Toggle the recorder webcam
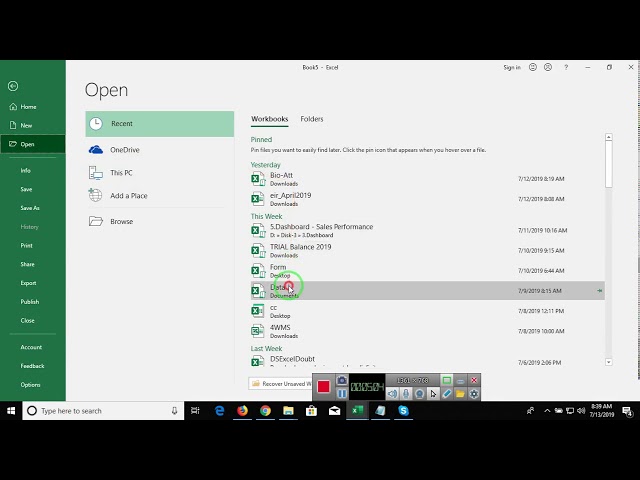The width and height of the screenshot is (640, 480). pyautogui.click(x=419, y=393)
